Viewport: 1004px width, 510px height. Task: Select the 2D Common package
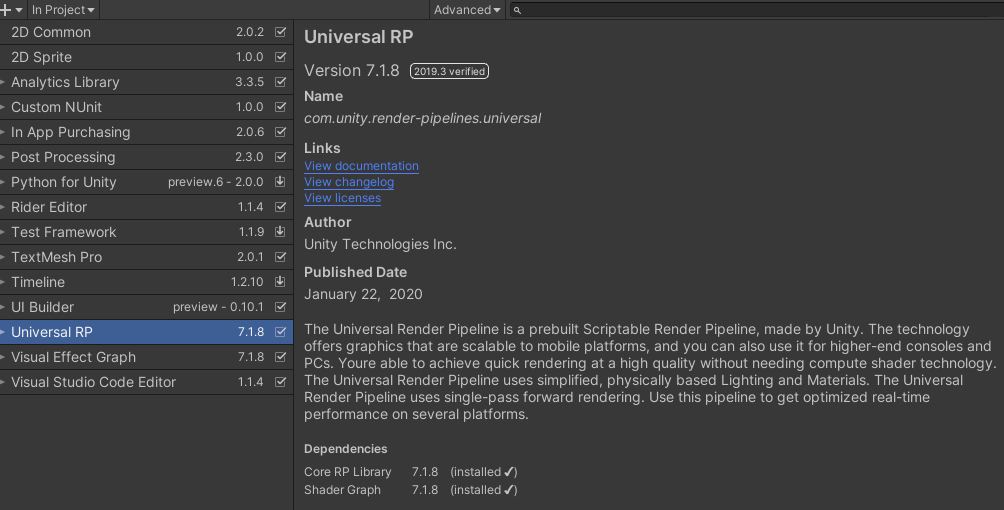click(147, 32)
